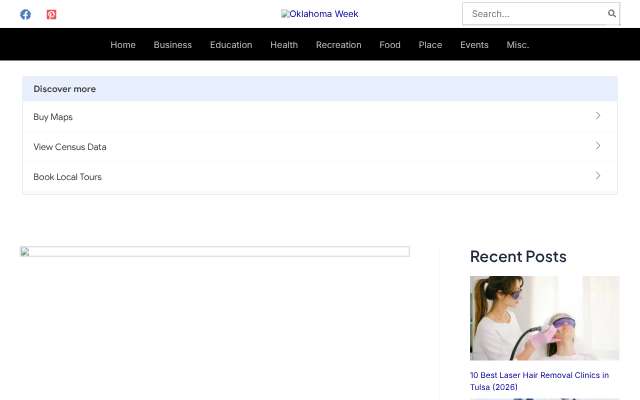Open the Business menu item

point(173,45)
